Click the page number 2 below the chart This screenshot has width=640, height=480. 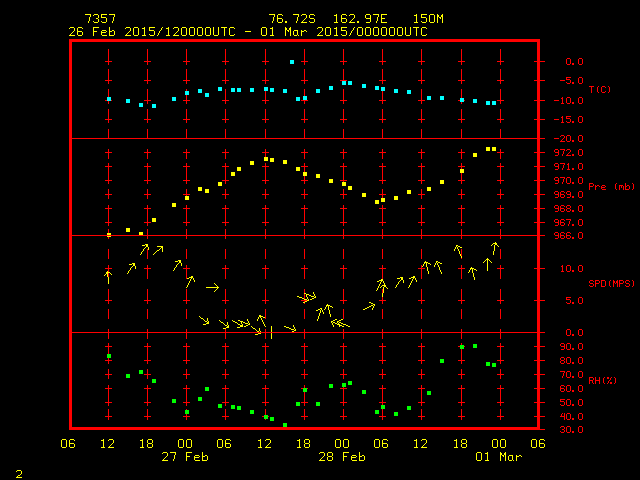tap(19, 474)
